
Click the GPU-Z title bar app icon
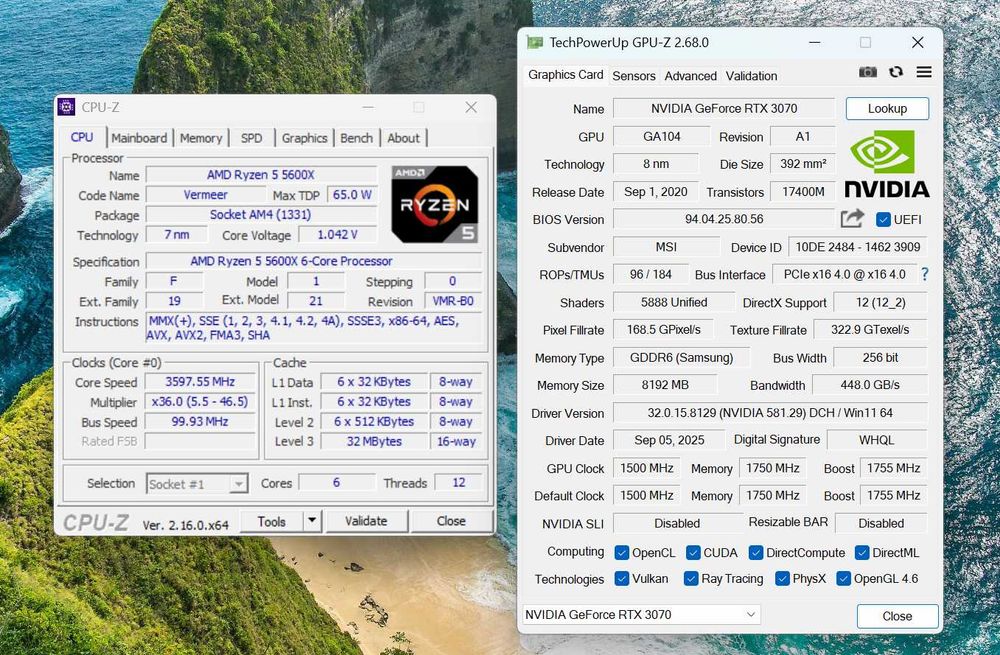tap(534, 43)
